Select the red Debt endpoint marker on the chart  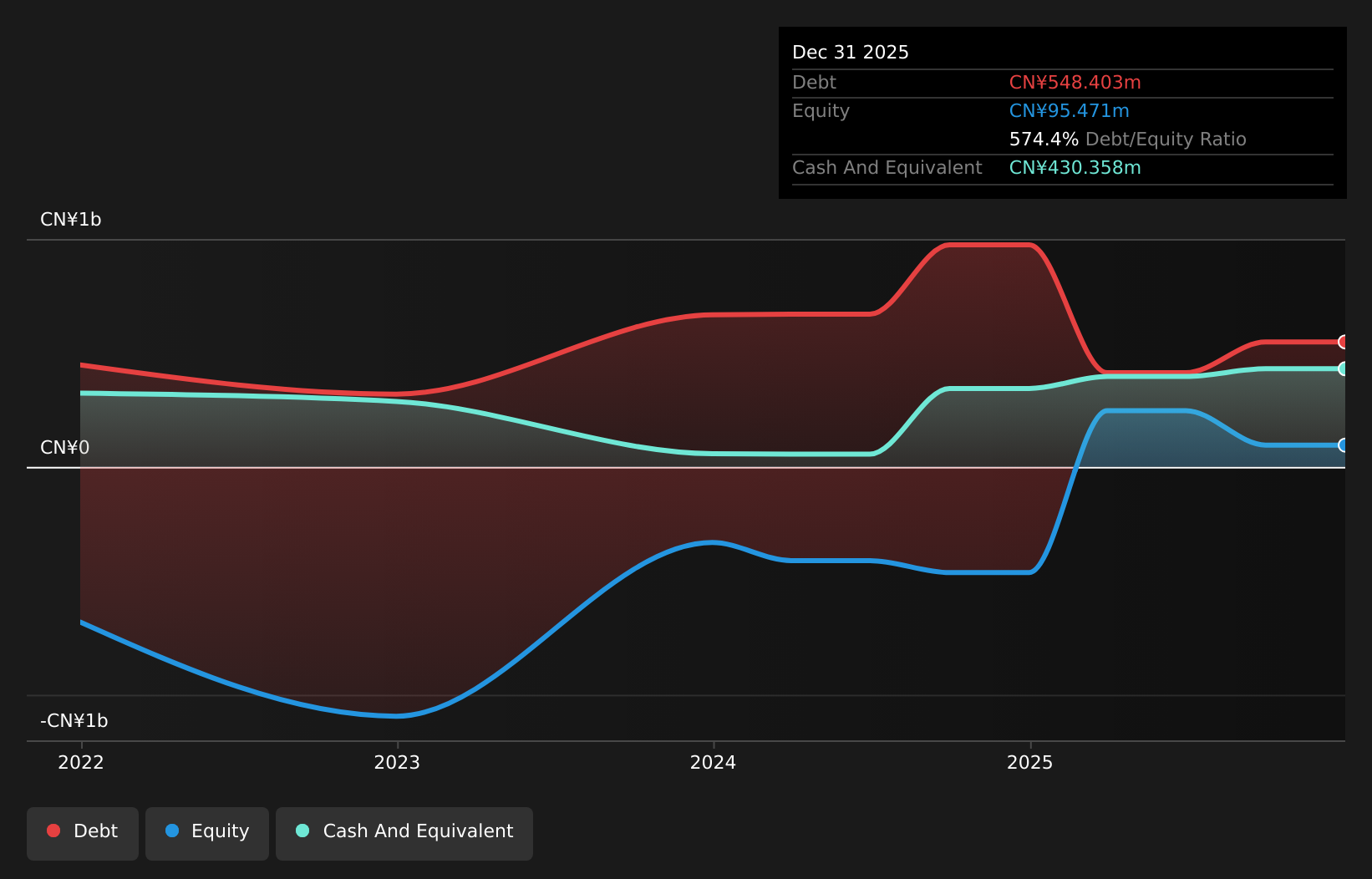coord(1344,342)
